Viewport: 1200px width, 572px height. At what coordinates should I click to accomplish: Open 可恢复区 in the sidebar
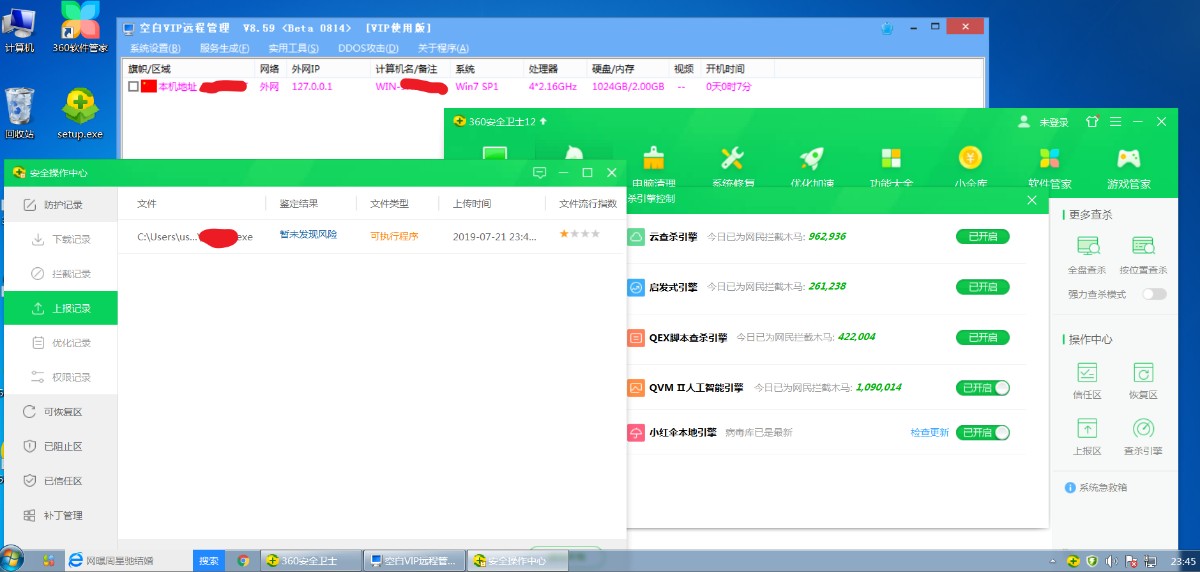click(60, 411)
